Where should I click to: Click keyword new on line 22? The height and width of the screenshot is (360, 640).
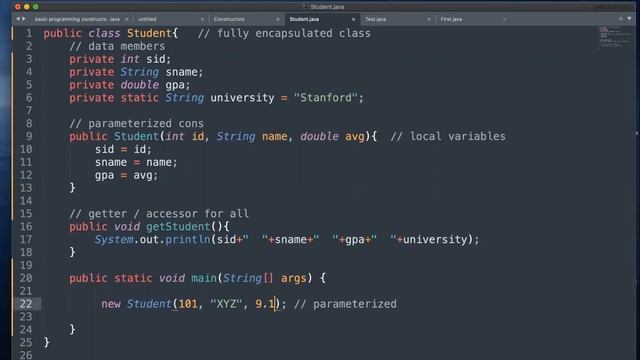[111, 304]
